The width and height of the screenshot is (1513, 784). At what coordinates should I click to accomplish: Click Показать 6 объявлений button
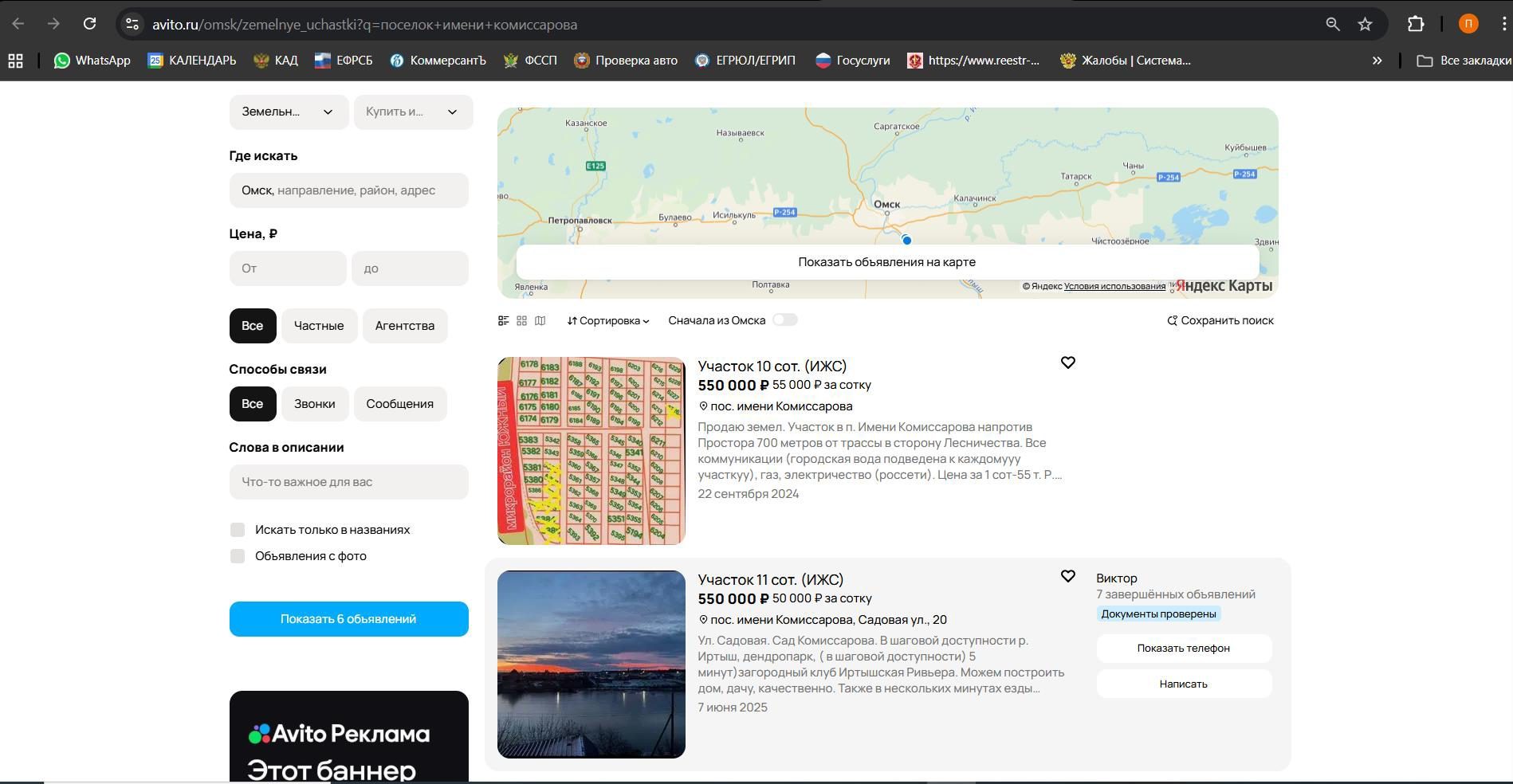(x=348, y=619)
